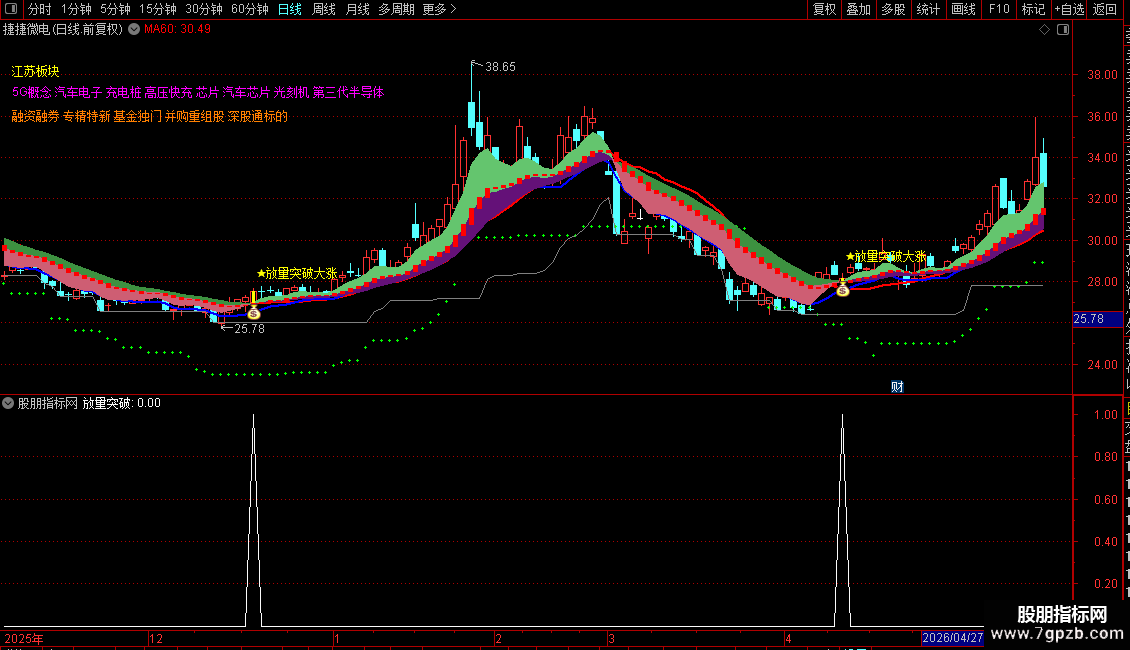Click the first 放量突破大涨 star label
Screen dimensions: 1130x650
click(x=297, y=274)
